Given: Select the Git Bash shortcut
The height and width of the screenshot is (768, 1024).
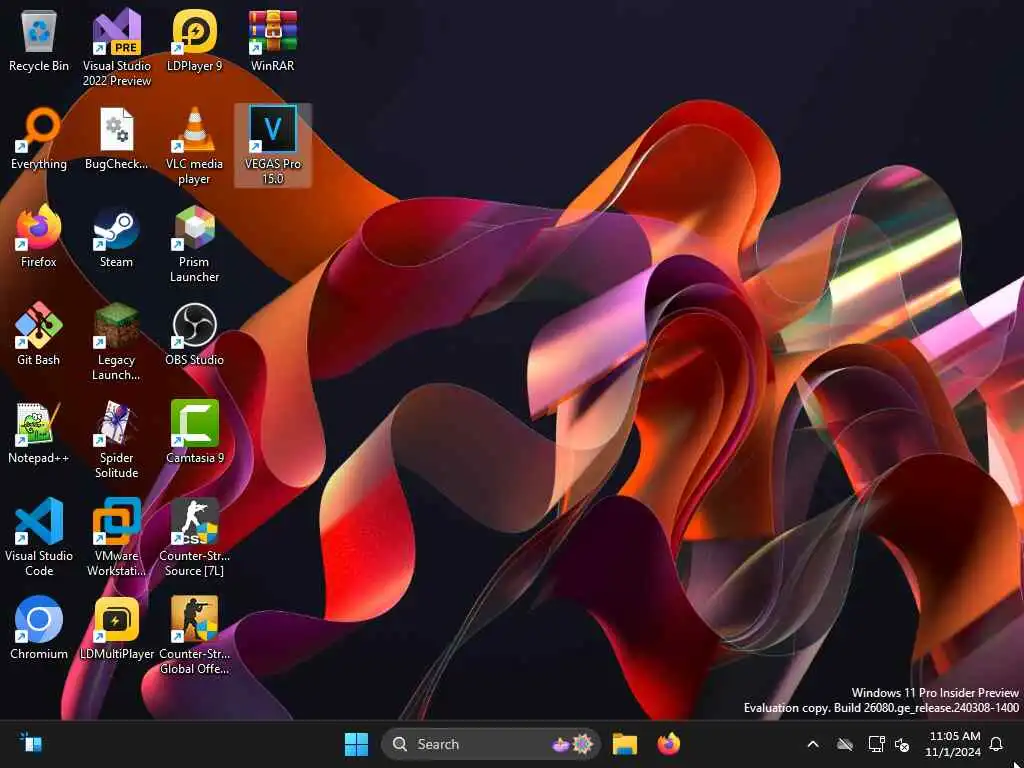Looking at the screenshot, I should click(39, 334).
